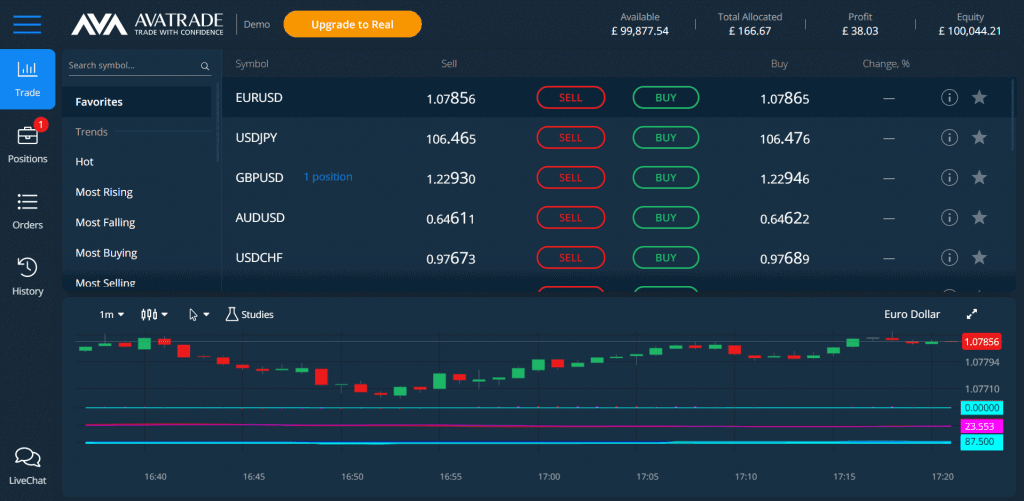Click the magenta 23.553 indicator label
The width and height of the screenshot is (1024, 501).
pyautogui.click(x=980, y=426)
